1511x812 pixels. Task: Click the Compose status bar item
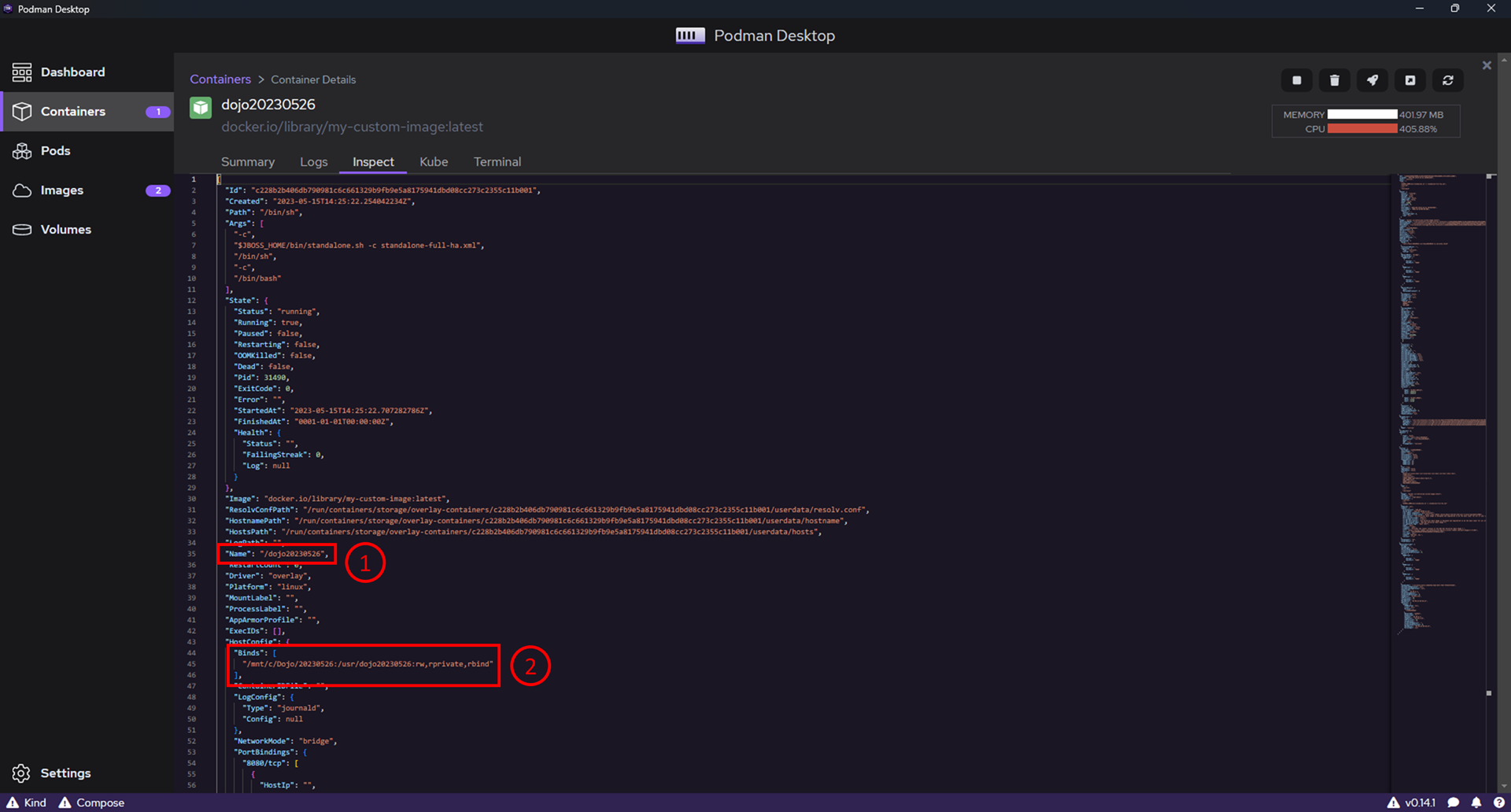[91, 803]
